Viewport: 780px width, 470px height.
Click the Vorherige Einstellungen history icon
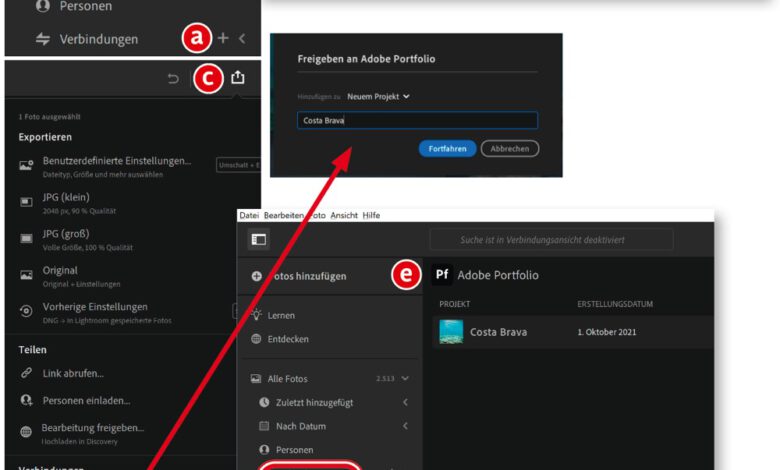tap(26, 311)
